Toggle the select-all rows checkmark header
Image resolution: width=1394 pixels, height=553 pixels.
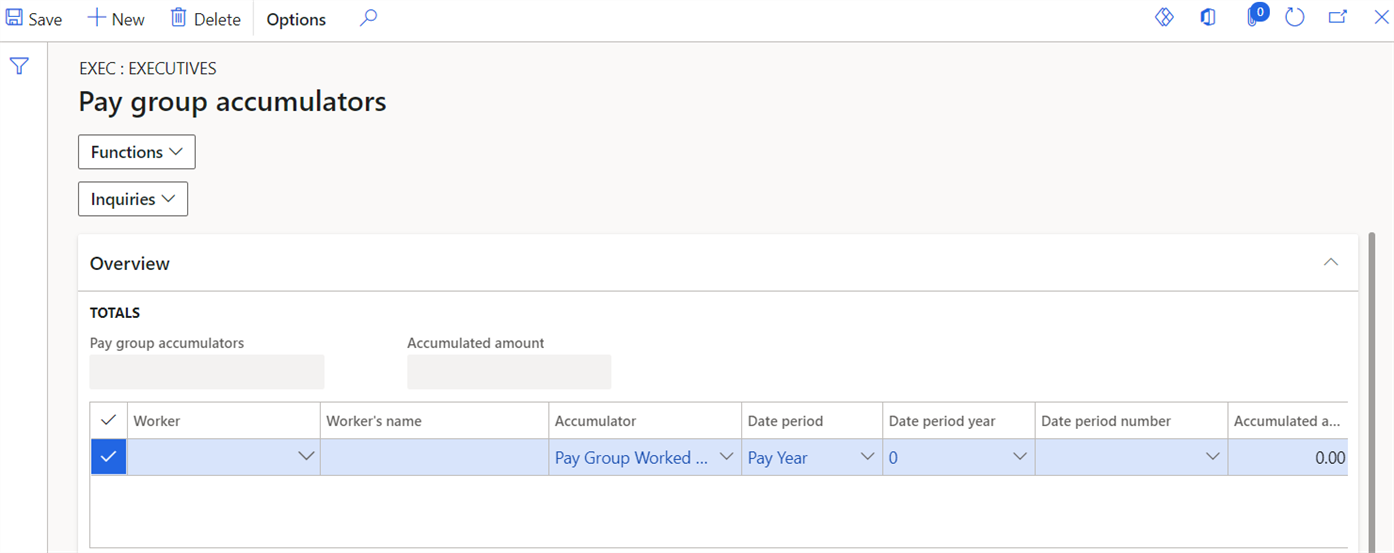109,421
